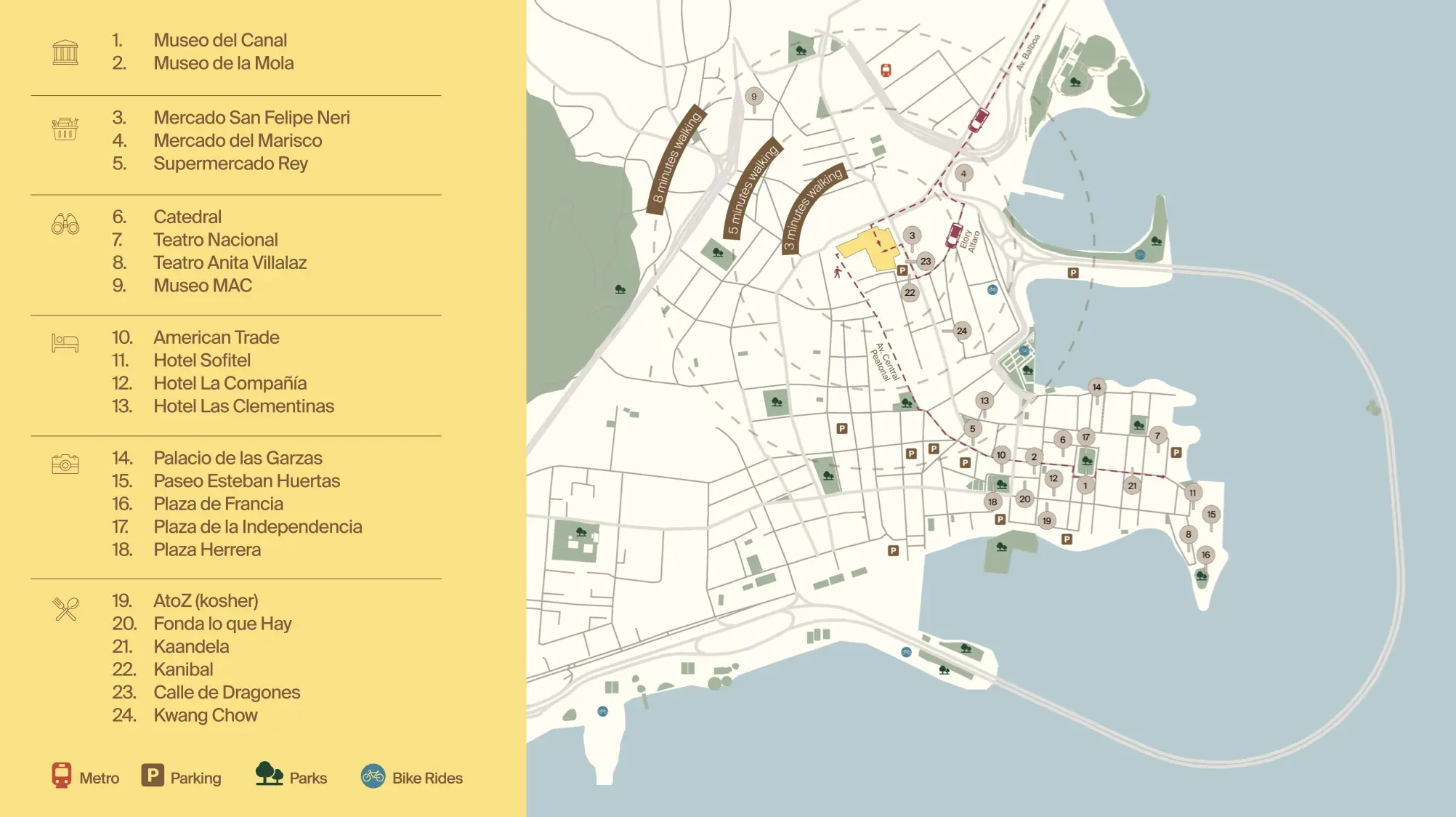Click map marker 24 for Kwang Chow
The height and width of the screenshot is (817, 1456).
pos(963,331)
